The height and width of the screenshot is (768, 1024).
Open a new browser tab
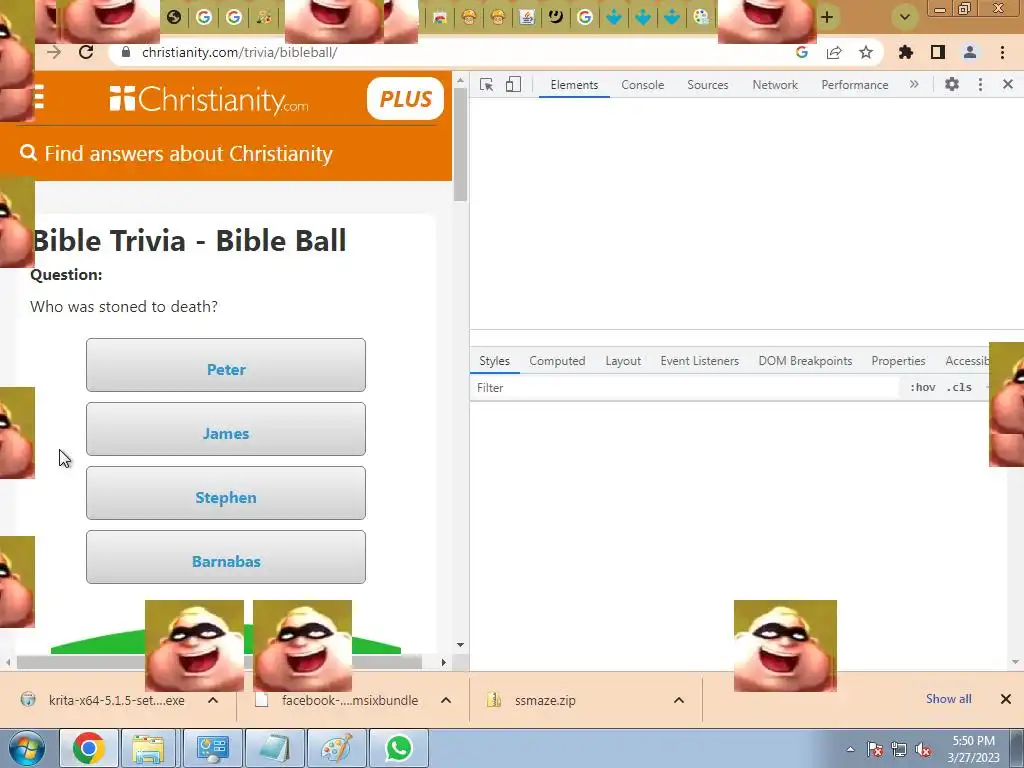(827, 17)
